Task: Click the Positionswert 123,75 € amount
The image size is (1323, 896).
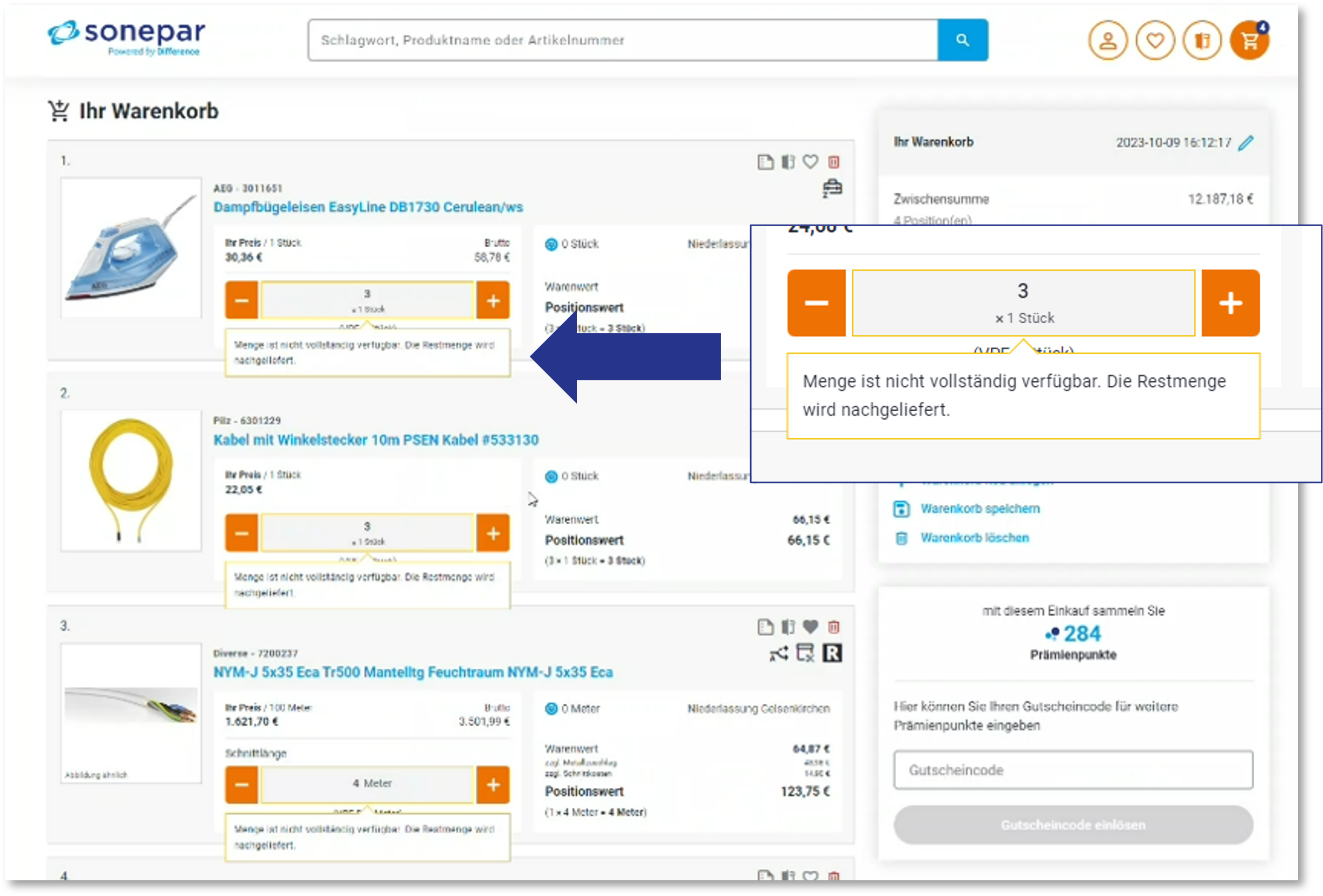Action: [805, 792]
